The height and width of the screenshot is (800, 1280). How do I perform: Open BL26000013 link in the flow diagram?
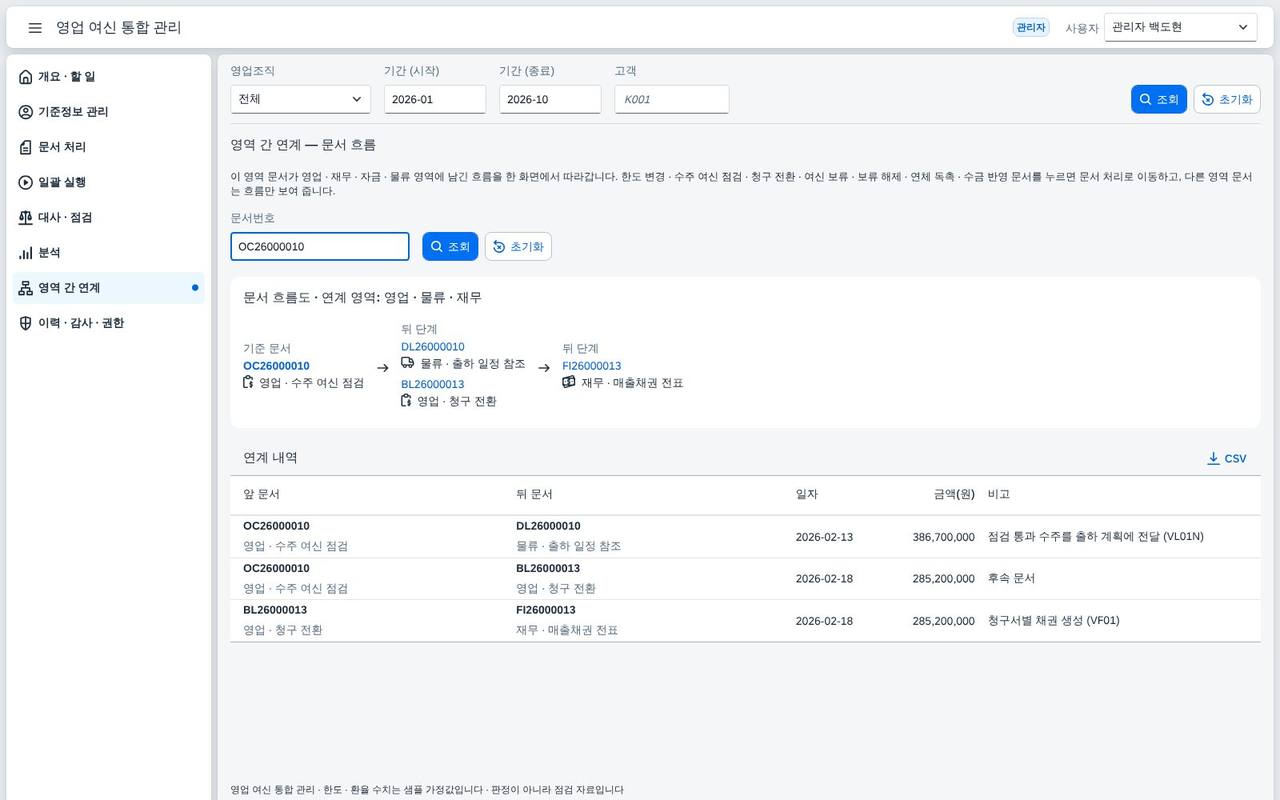[x=433, y=384]
